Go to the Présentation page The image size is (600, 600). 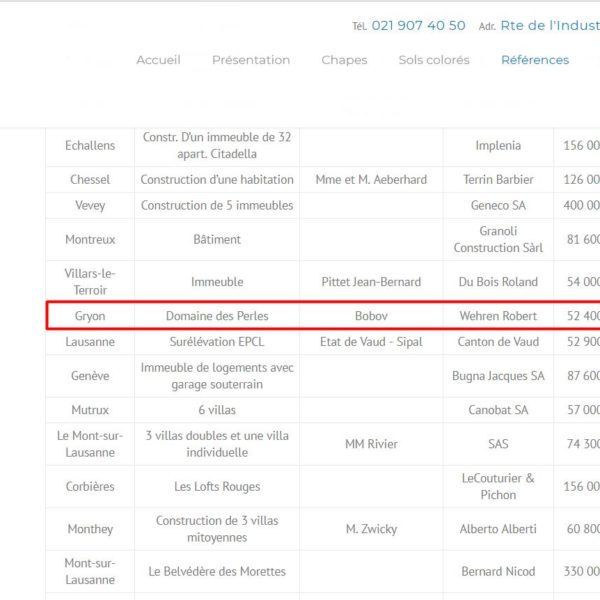tap(250, 60)
